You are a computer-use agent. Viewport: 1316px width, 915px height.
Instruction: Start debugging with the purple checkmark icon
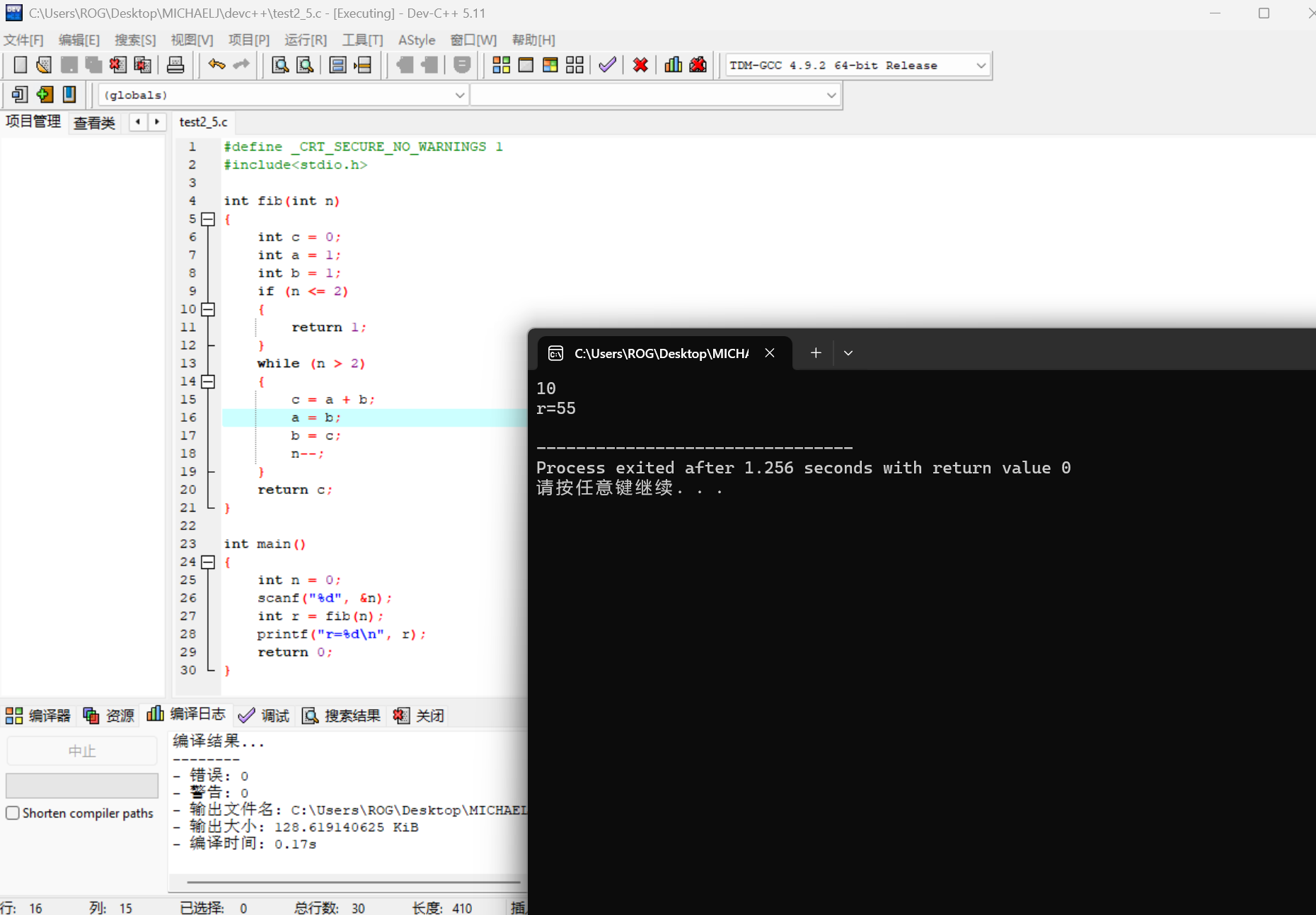(607, 65)
